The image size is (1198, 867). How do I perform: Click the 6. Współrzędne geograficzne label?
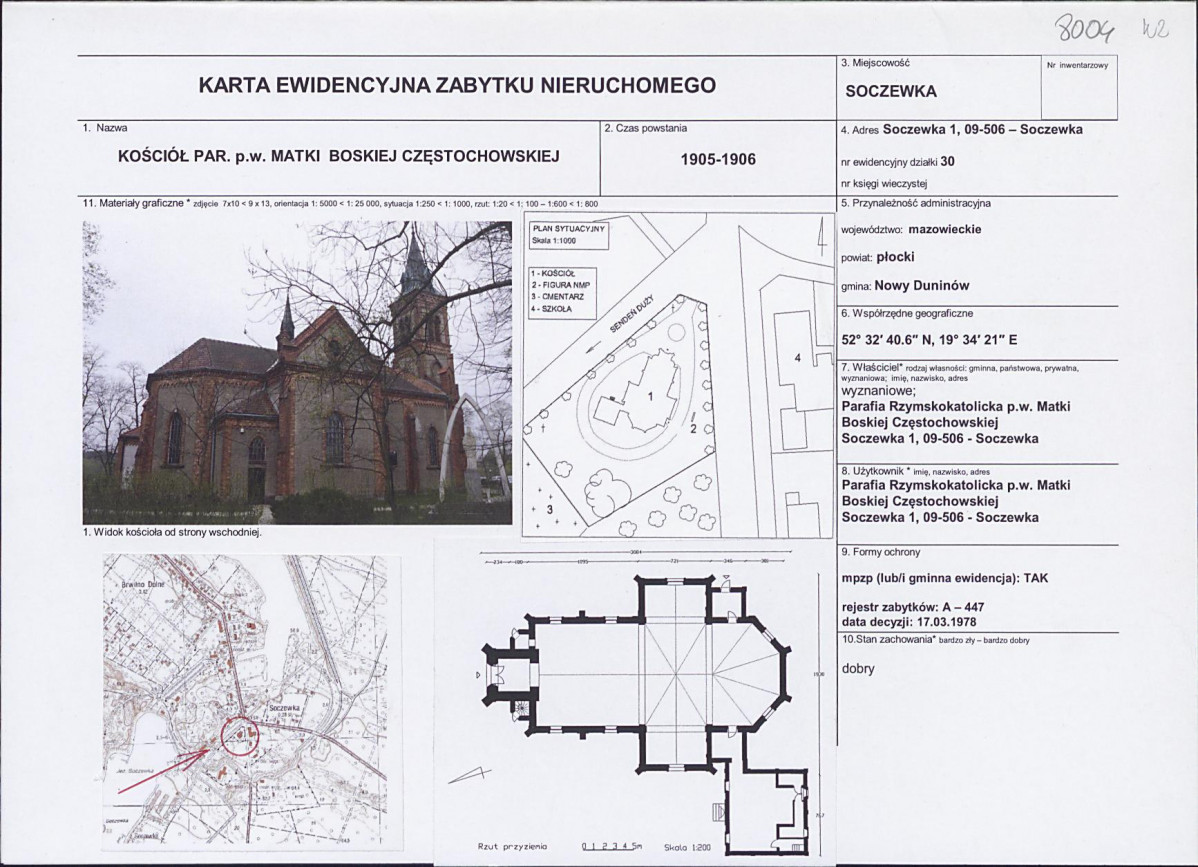[908, 313]
